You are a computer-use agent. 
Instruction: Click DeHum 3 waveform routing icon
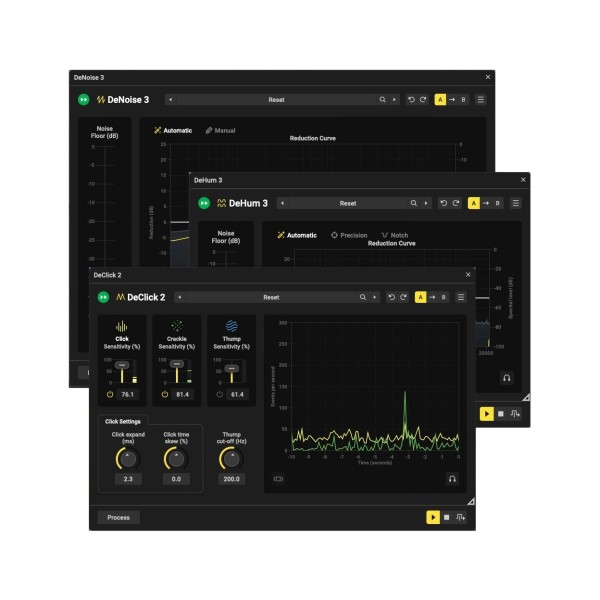point(515,414)
